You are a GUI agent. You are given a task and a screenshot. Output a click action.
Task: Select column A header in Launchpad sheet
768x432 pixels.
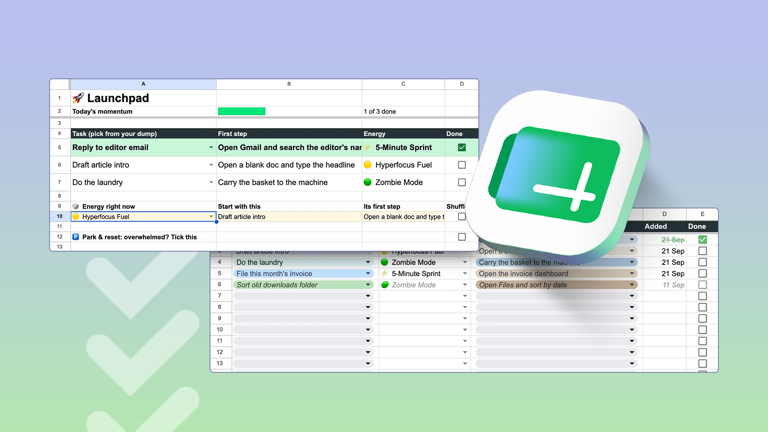click(143, 84)
